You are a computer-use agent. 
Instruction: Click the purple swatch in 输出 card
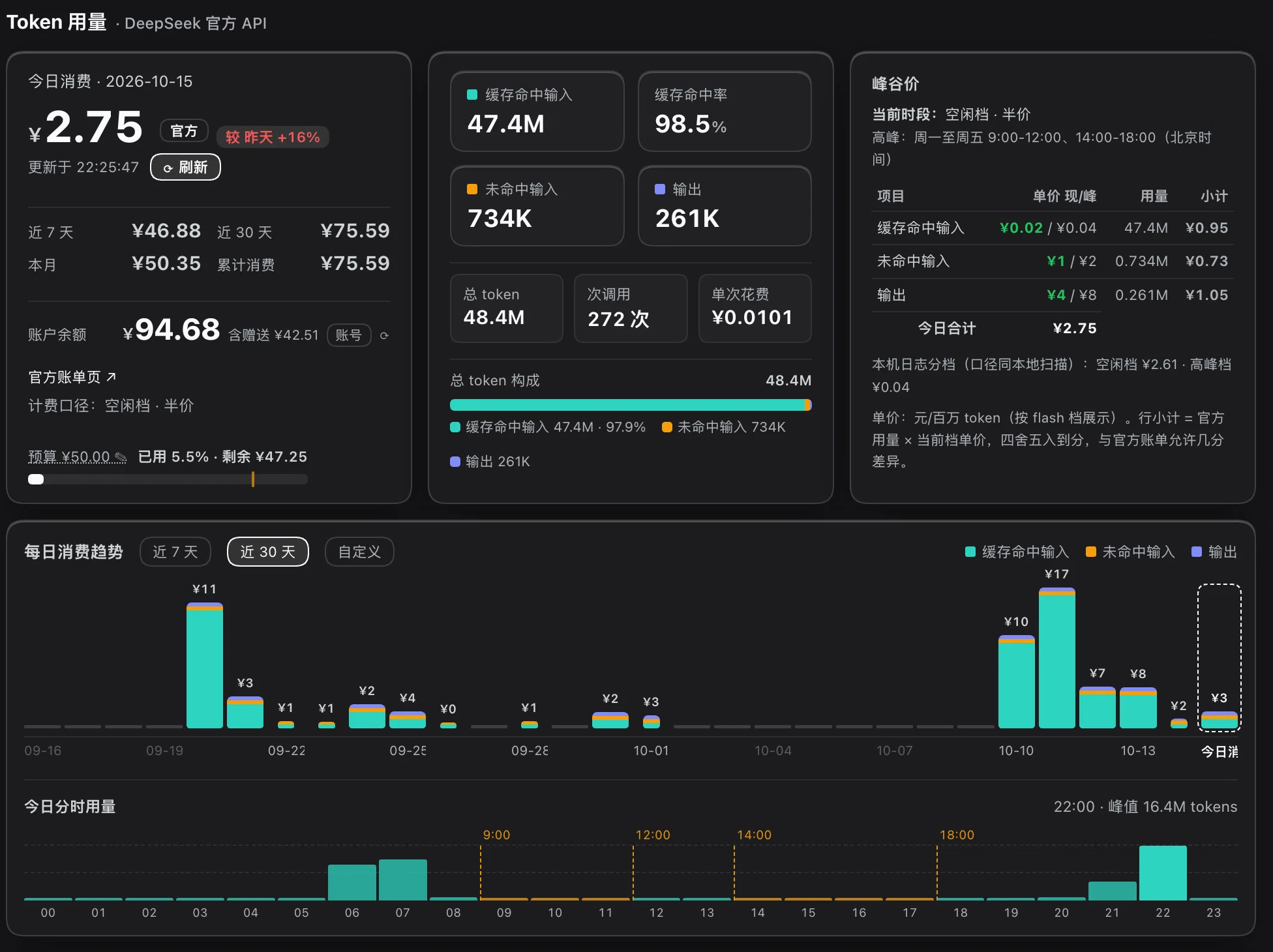click(660, 189)
